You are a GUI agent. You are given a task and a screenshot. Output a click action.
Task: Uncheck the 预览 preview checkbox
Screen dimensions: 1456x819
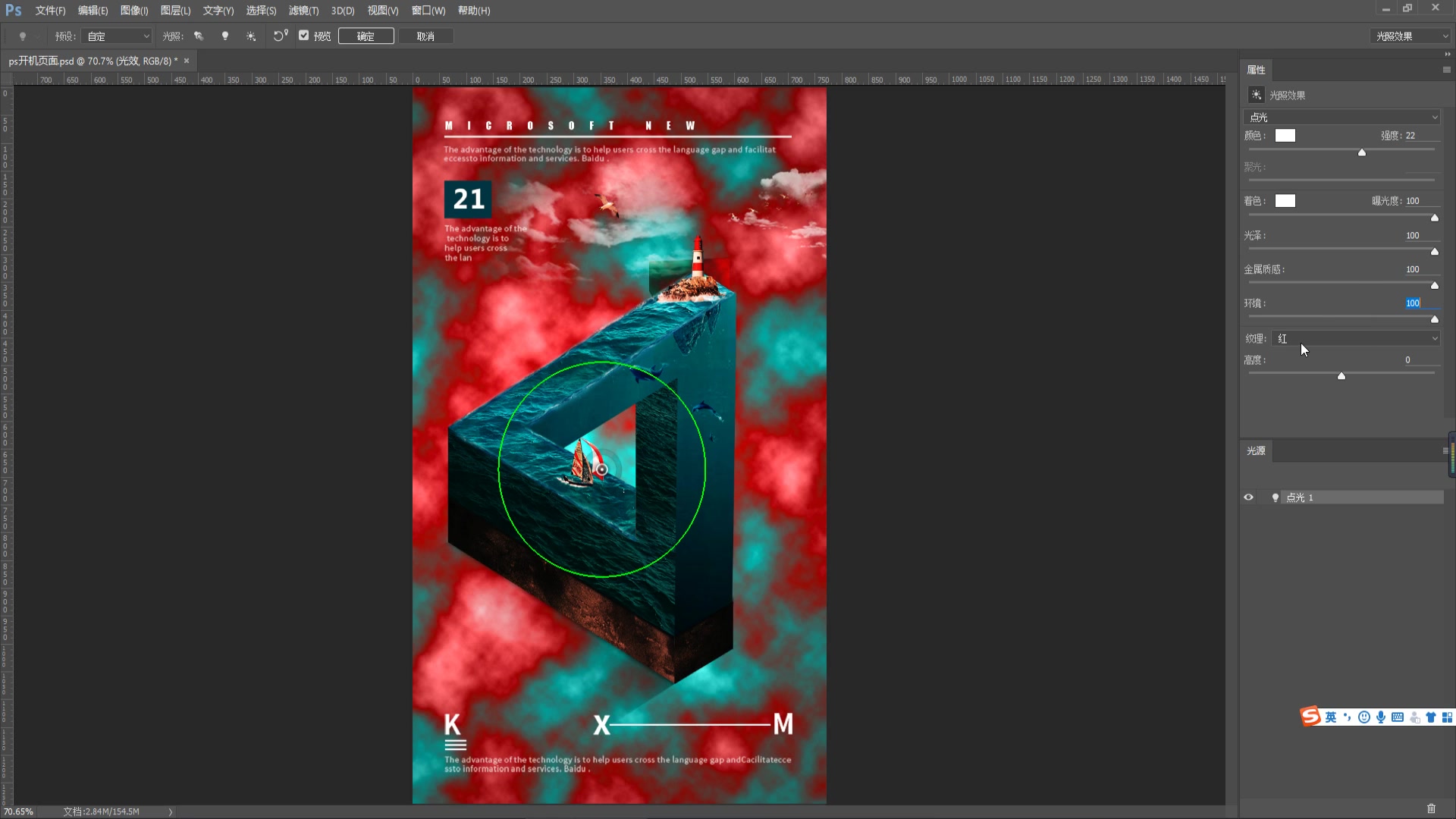coord(304,36)
